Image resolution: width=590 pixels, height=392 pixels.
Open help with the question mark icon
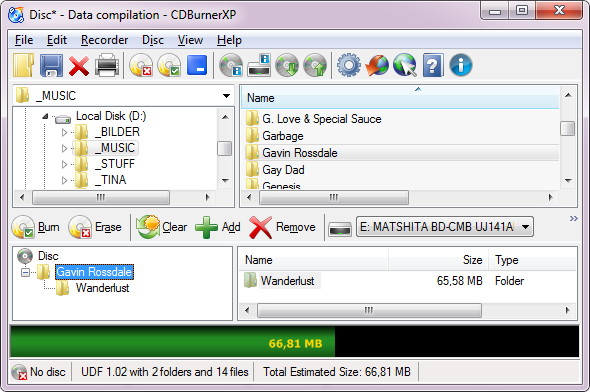tap(433, 65)
